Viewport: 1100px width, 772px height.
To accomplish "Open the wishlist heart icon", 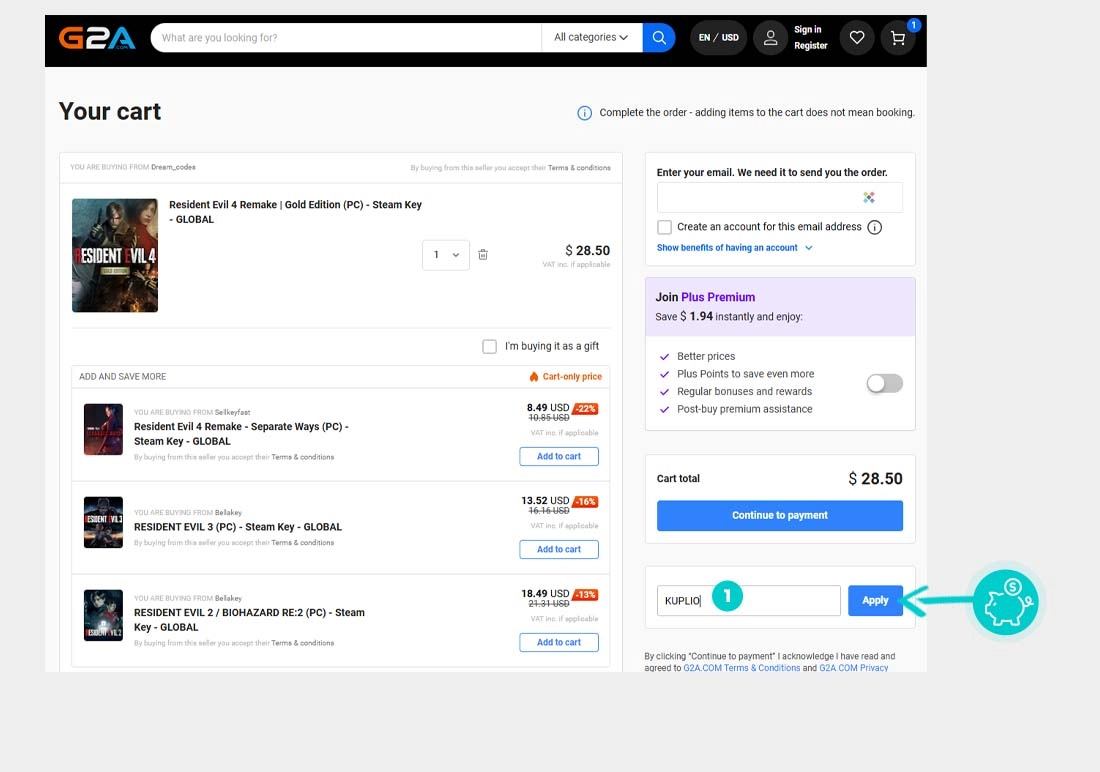I will [x=857, y=38].
